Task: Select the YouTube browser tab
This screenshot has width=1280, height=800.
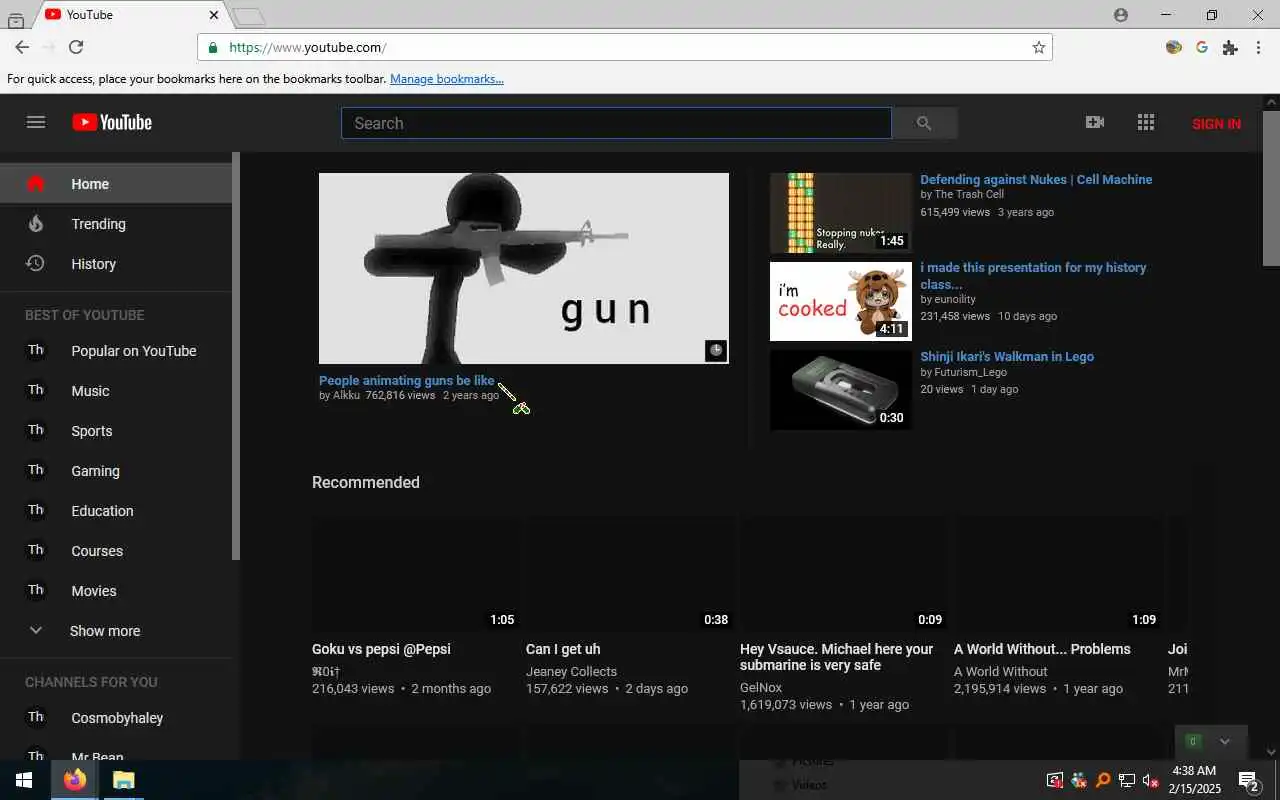Action: click(130, 15)
